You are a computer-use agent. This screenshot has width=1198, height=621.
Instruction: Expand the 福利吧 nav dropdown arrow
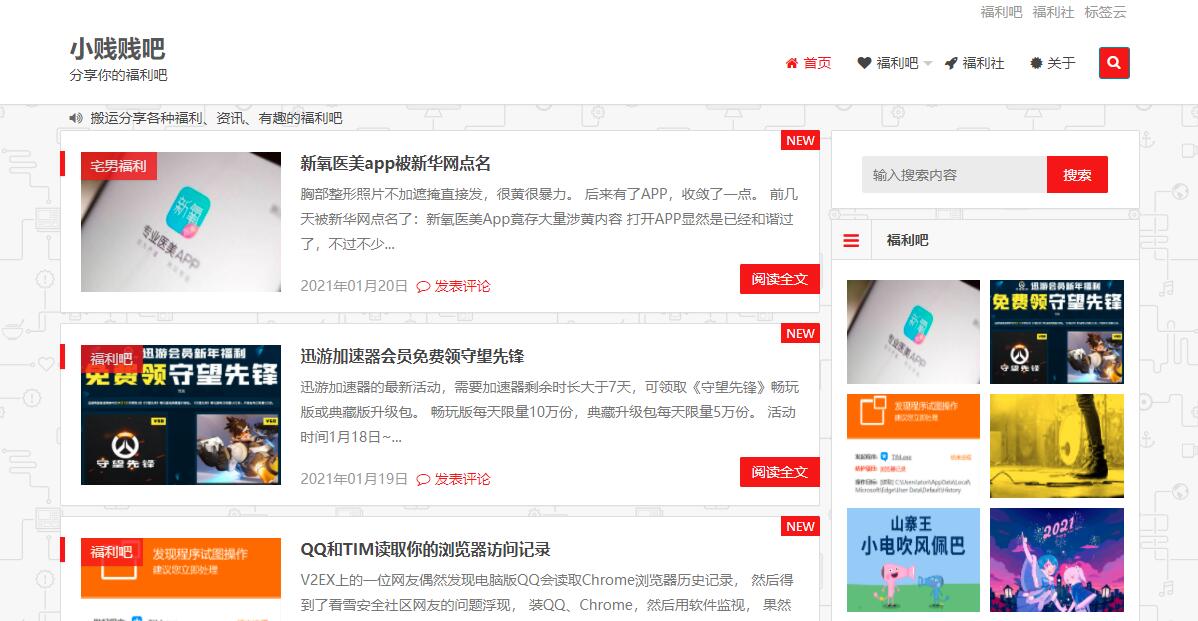pyautogui.click(x=928, y=63)
